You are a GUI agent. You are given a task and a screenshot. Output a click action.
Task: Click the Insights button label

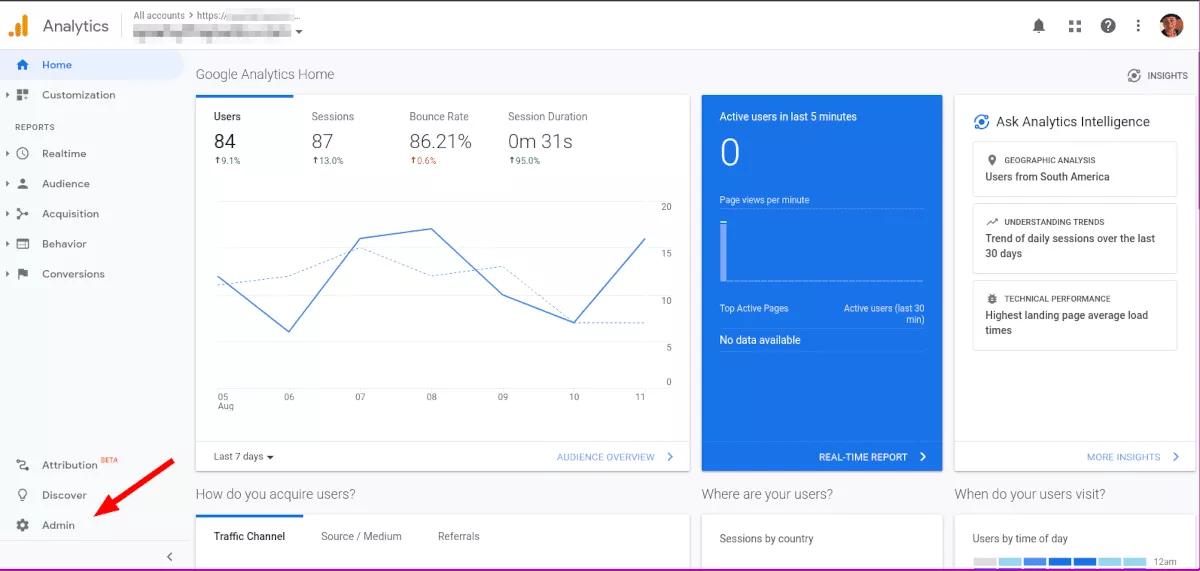[1167, 76]
